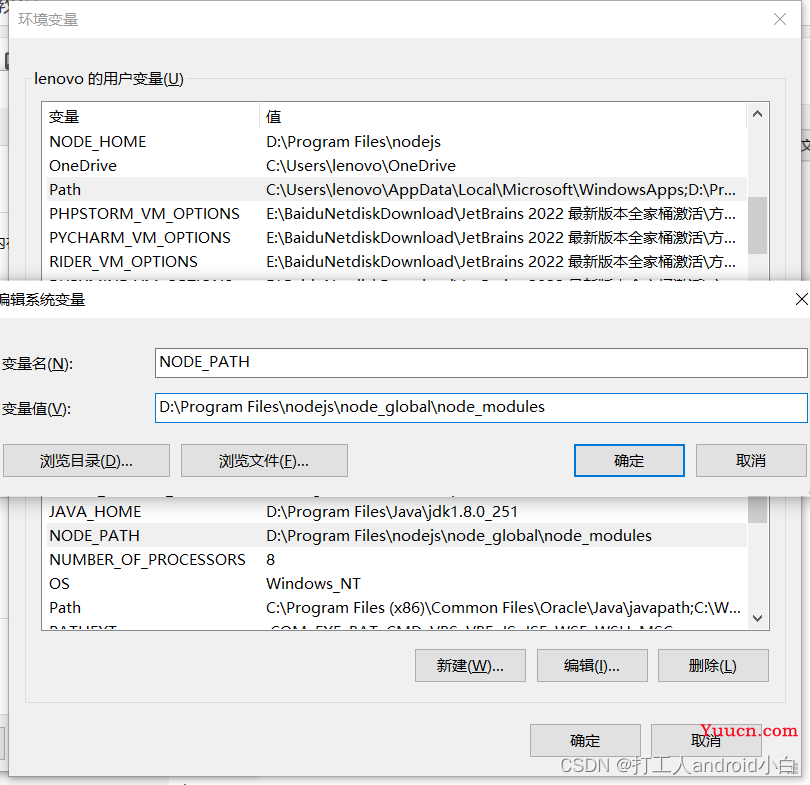Close the 环境变量 window
Viewport: 810px width, 785px height.
tap(780, 20)
